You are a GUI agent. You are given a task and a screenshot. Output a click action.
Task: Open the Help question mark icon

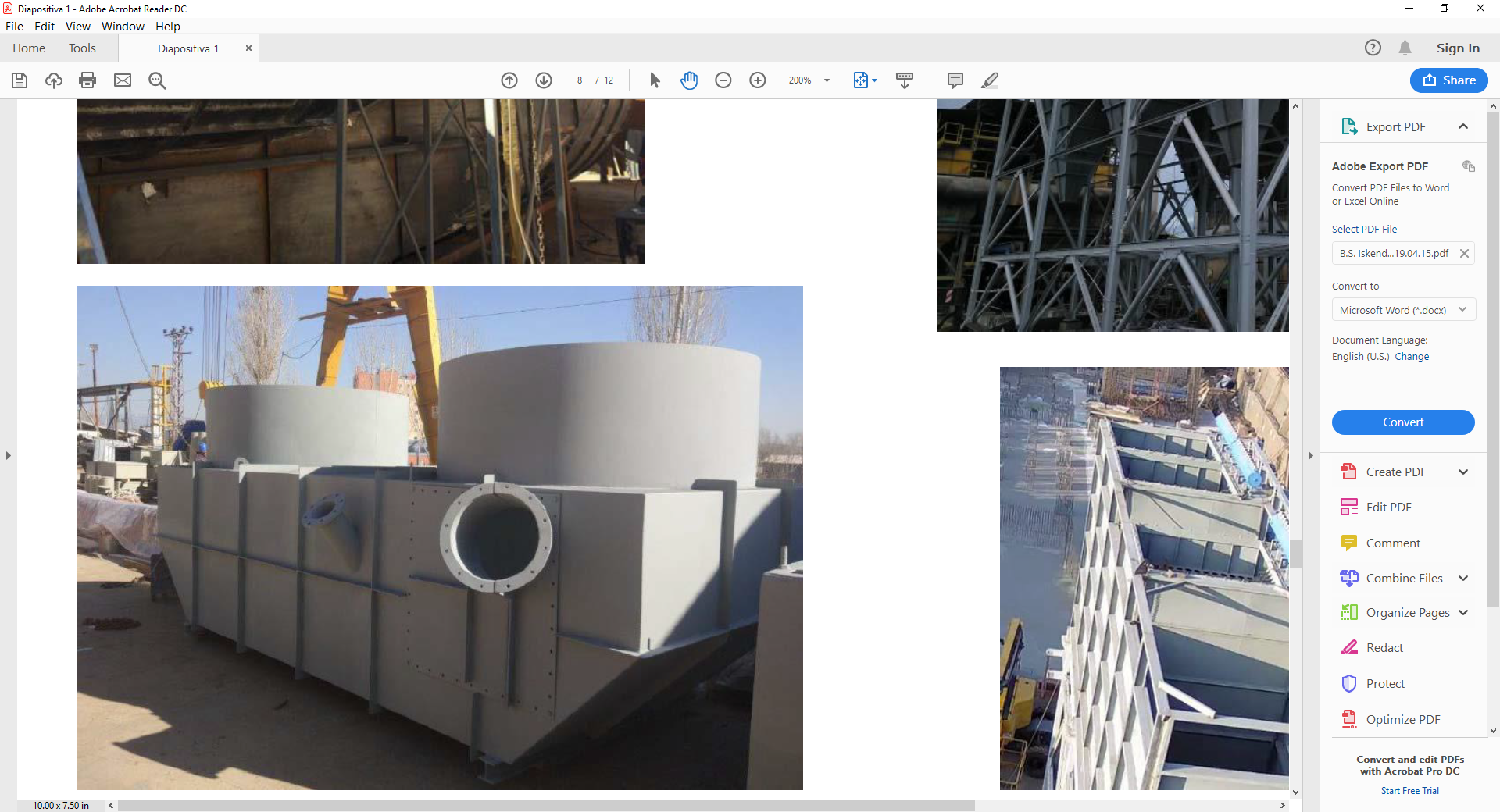(1373, 48)
